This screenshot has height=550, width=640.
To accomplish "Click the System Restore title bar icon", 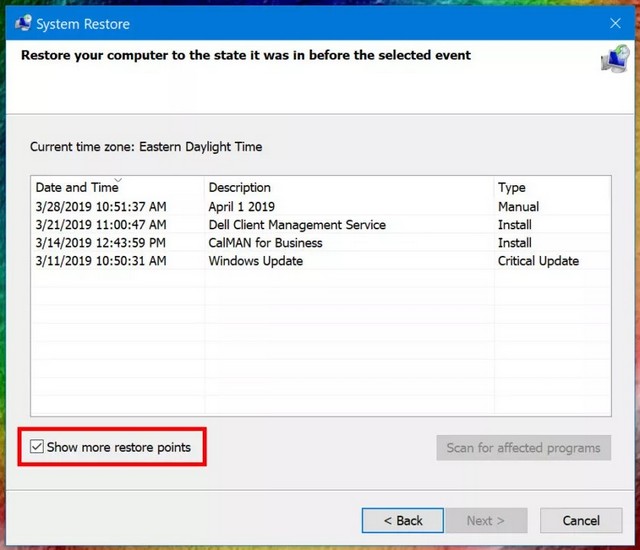I will tap(23, 23).
